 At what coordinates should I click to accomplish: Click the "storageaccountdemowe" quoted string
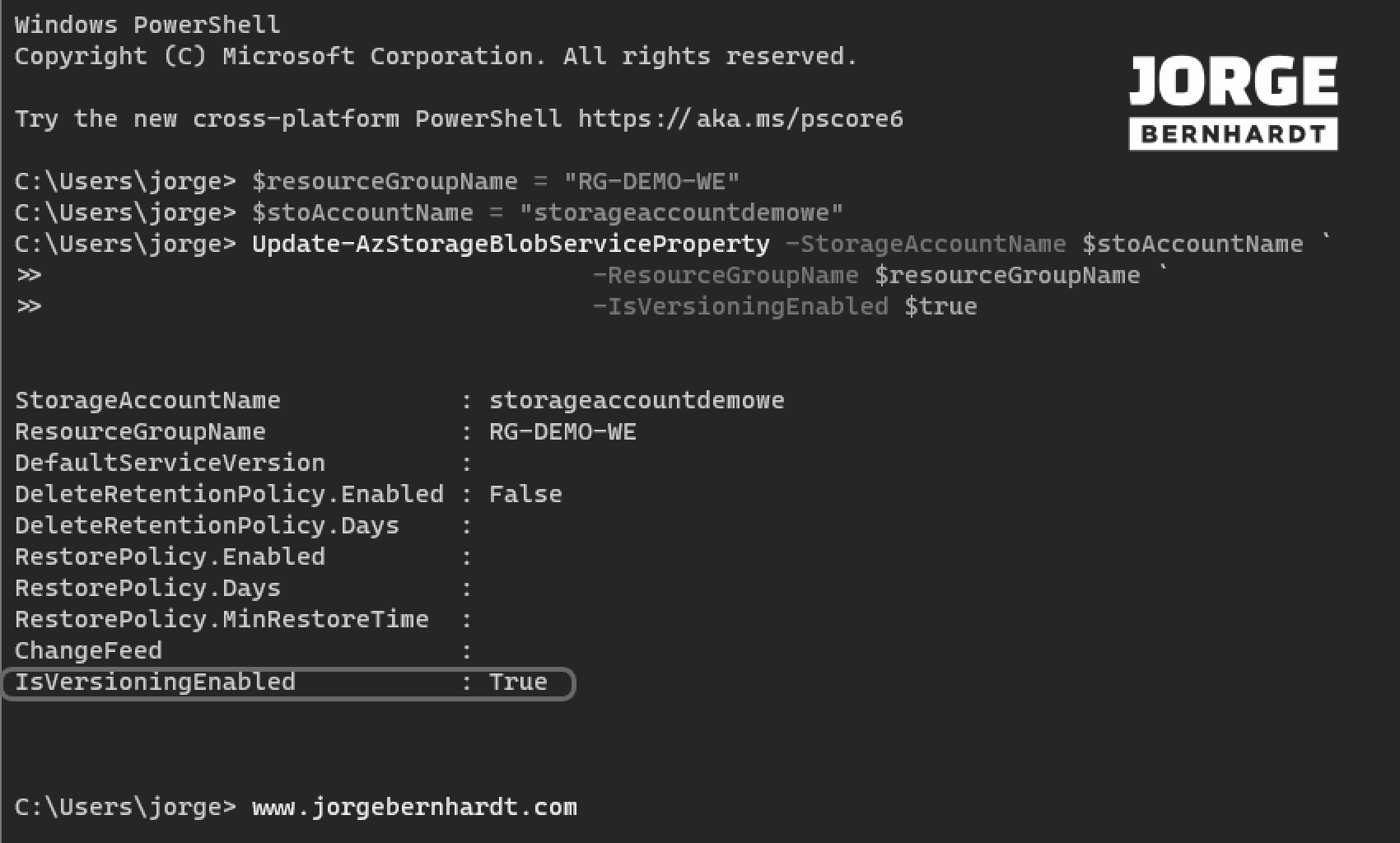[681, 212]
